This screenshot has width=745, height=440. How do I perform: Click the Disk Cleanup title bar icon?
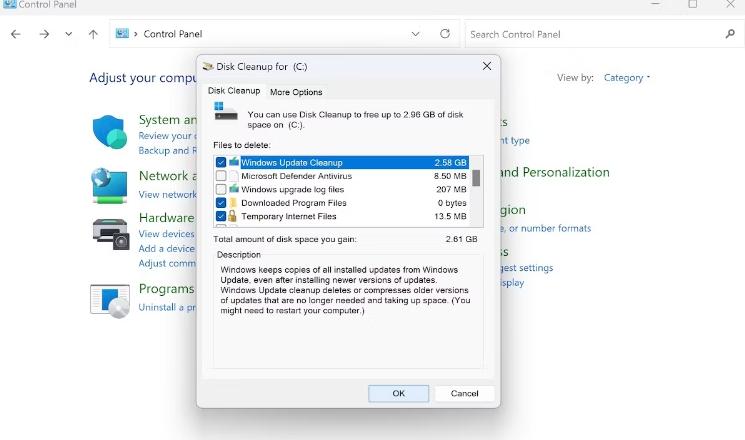[x=208, y=66]
